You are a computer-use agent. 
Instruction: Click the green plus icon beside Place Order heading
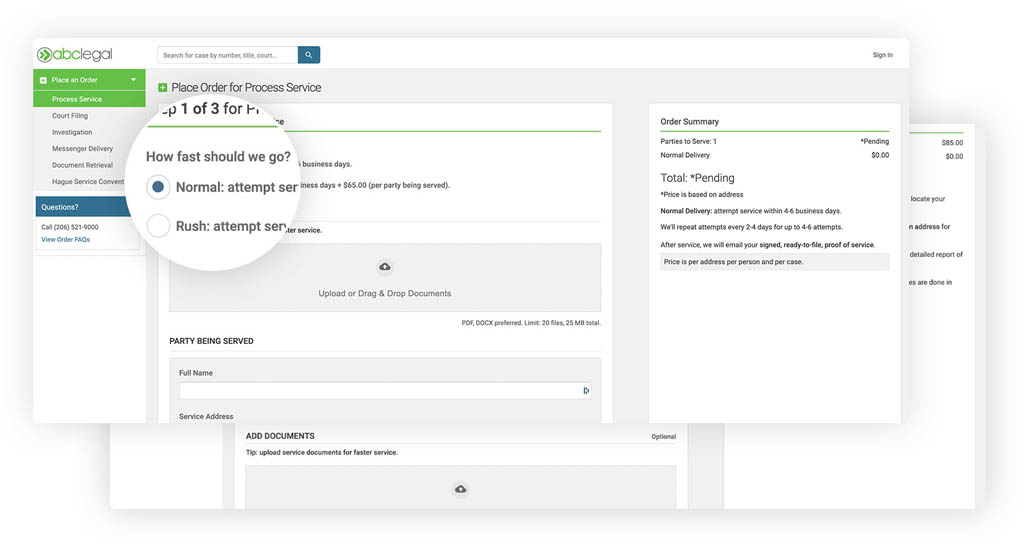(x=163, y=88)
